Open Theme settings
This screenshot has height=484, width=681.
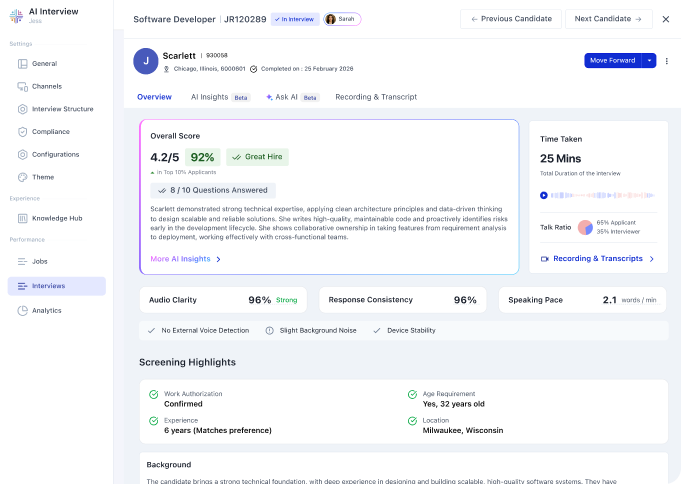pos(43,177)
